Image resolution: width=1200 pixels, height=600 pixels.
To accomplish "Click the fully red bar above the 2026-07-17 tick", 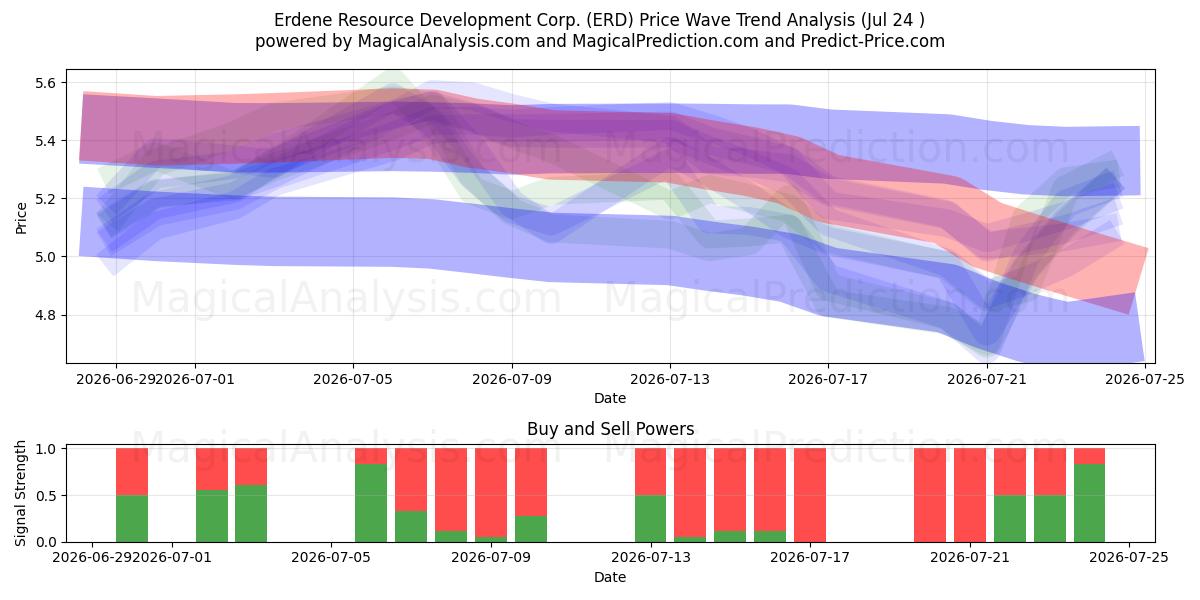I will [x=810, y=495].
